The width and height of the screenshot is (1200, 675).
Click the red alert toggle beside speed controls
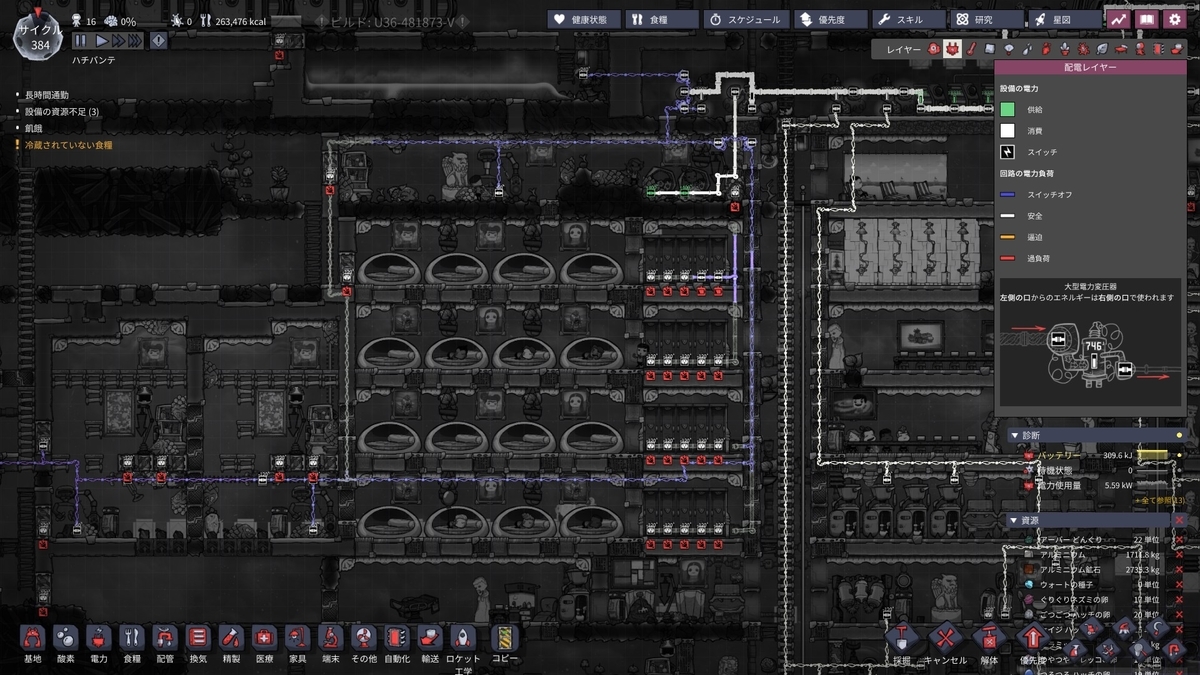tap(159, 40)
